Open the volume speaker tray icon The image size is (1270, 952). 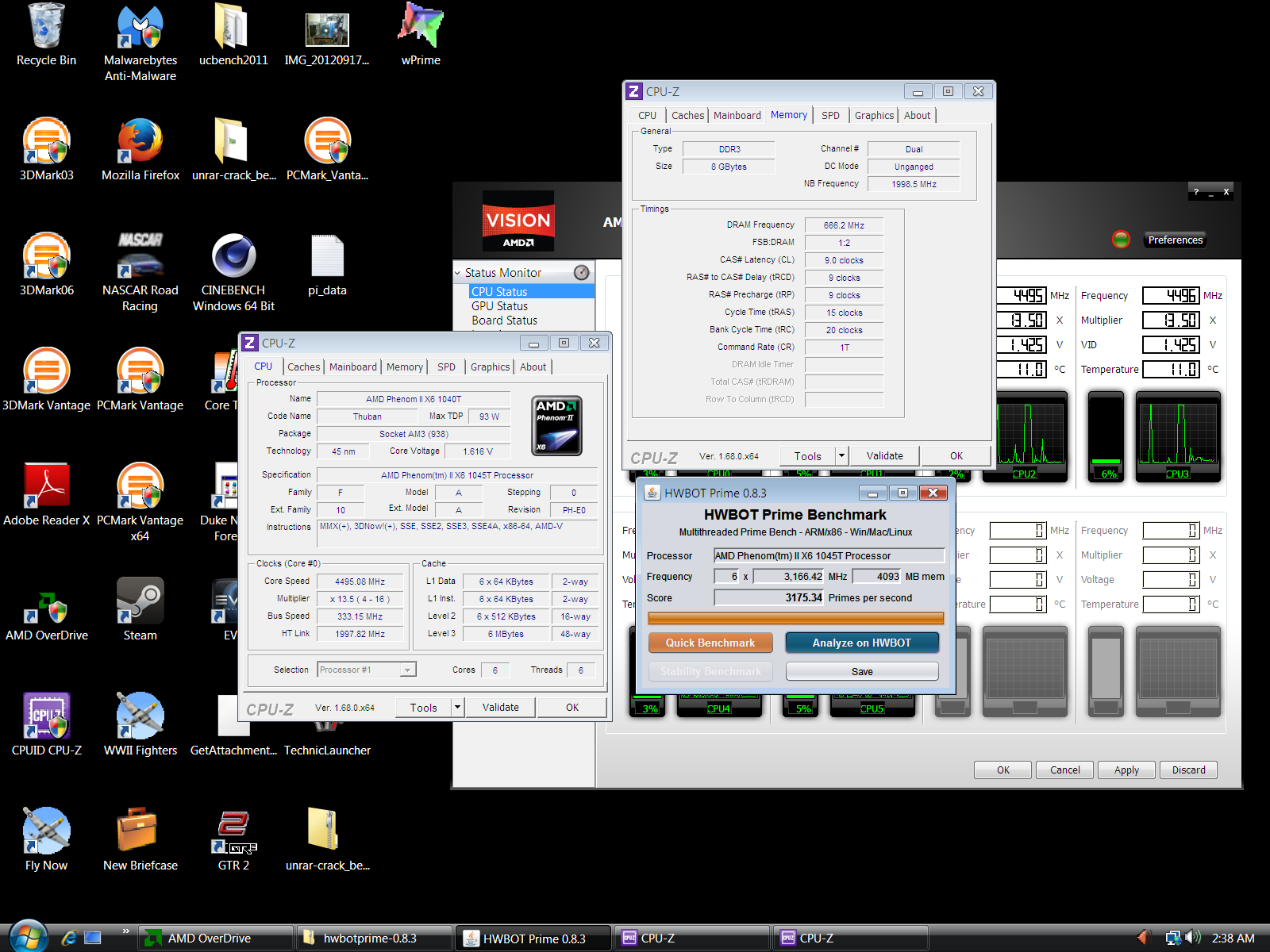(x=1192, y=938)
